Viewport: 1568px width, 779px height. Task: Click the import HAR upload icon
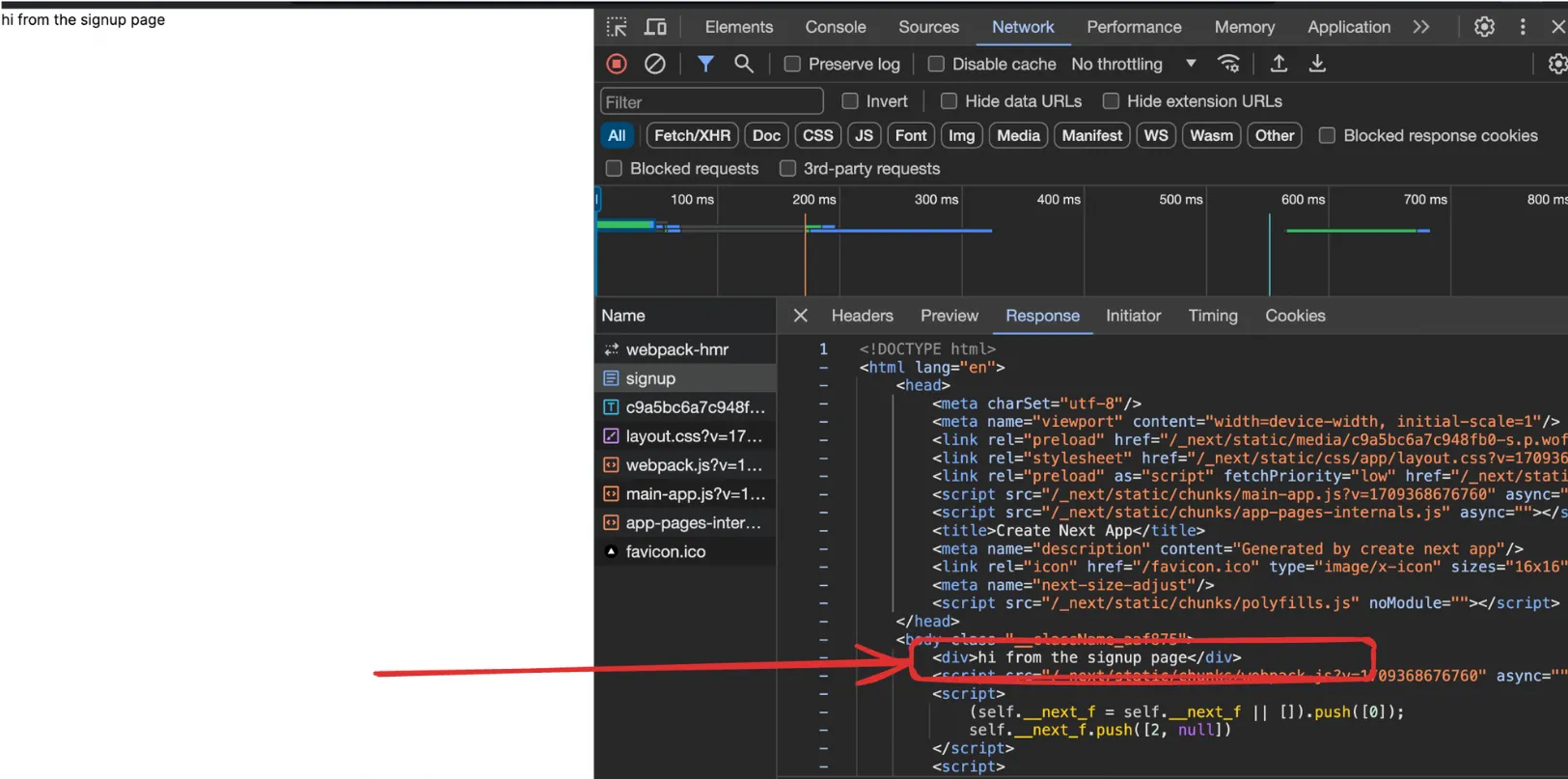[x=1279, y=64]
